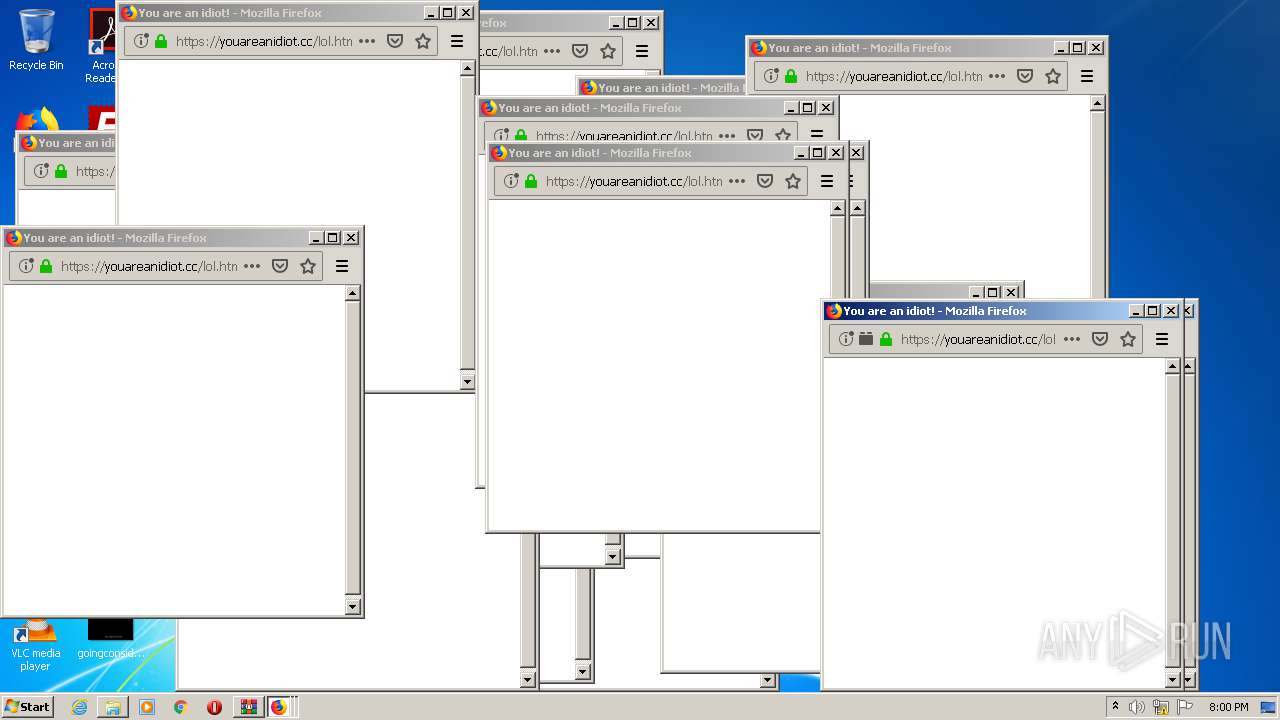Open the hamburger menu in the top-center background window
1280x720 pixels.
(x=642, y=51)
